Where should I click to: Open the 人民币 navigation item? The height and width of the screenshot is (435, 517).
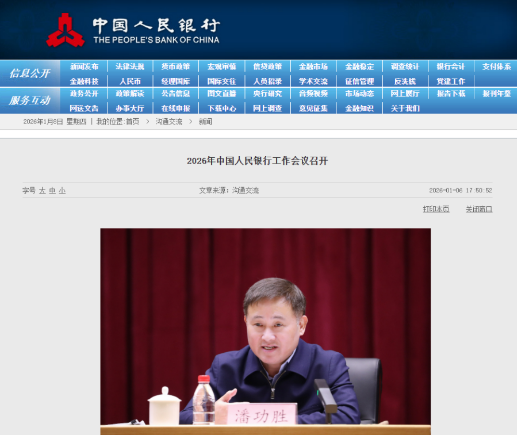tap(130, 81)
